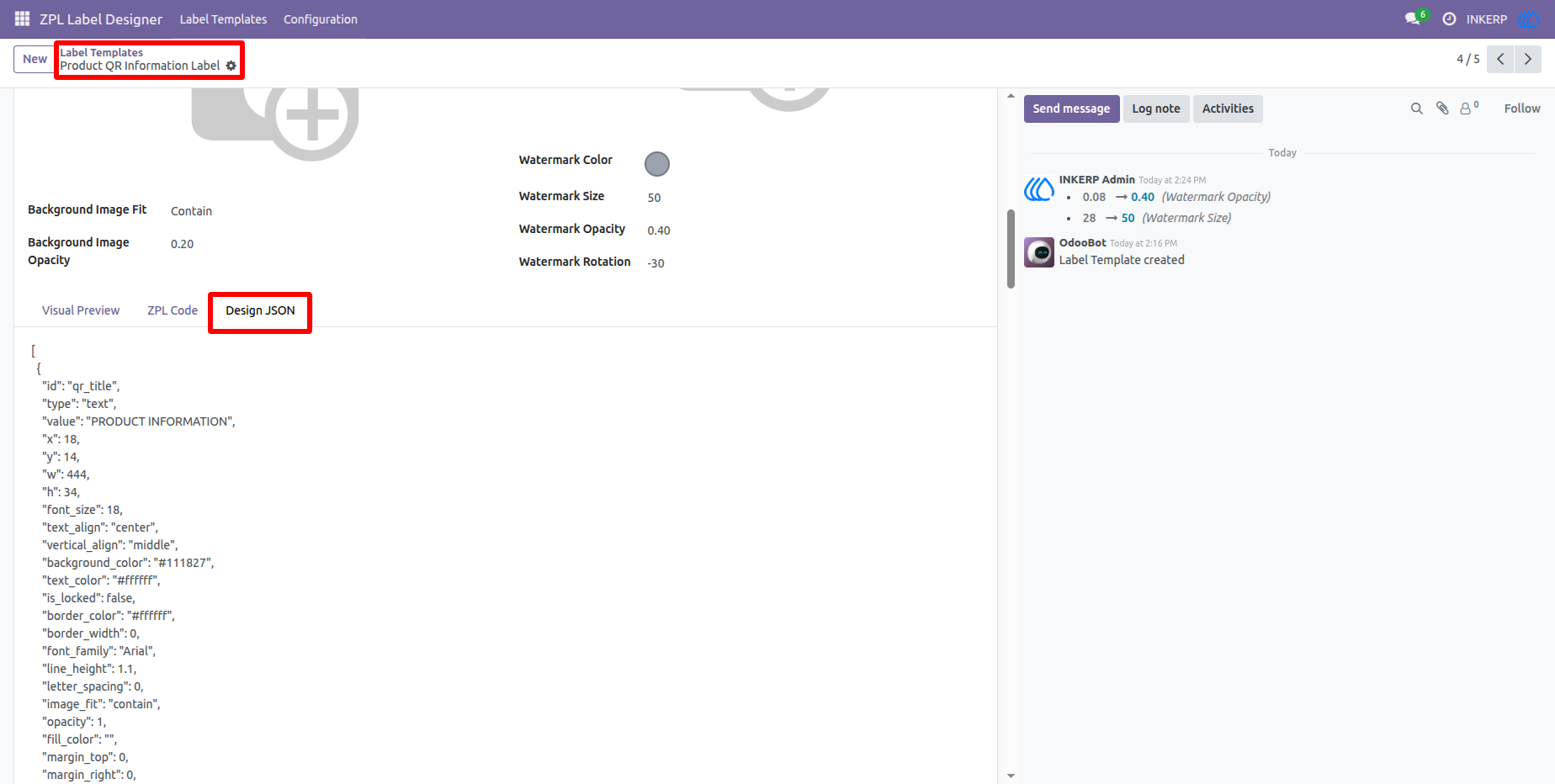Edit the Background Image Opacity value 0.20
Viewport: 1555px width, 784px height.
pyautogui.click(x=182, y=244)
